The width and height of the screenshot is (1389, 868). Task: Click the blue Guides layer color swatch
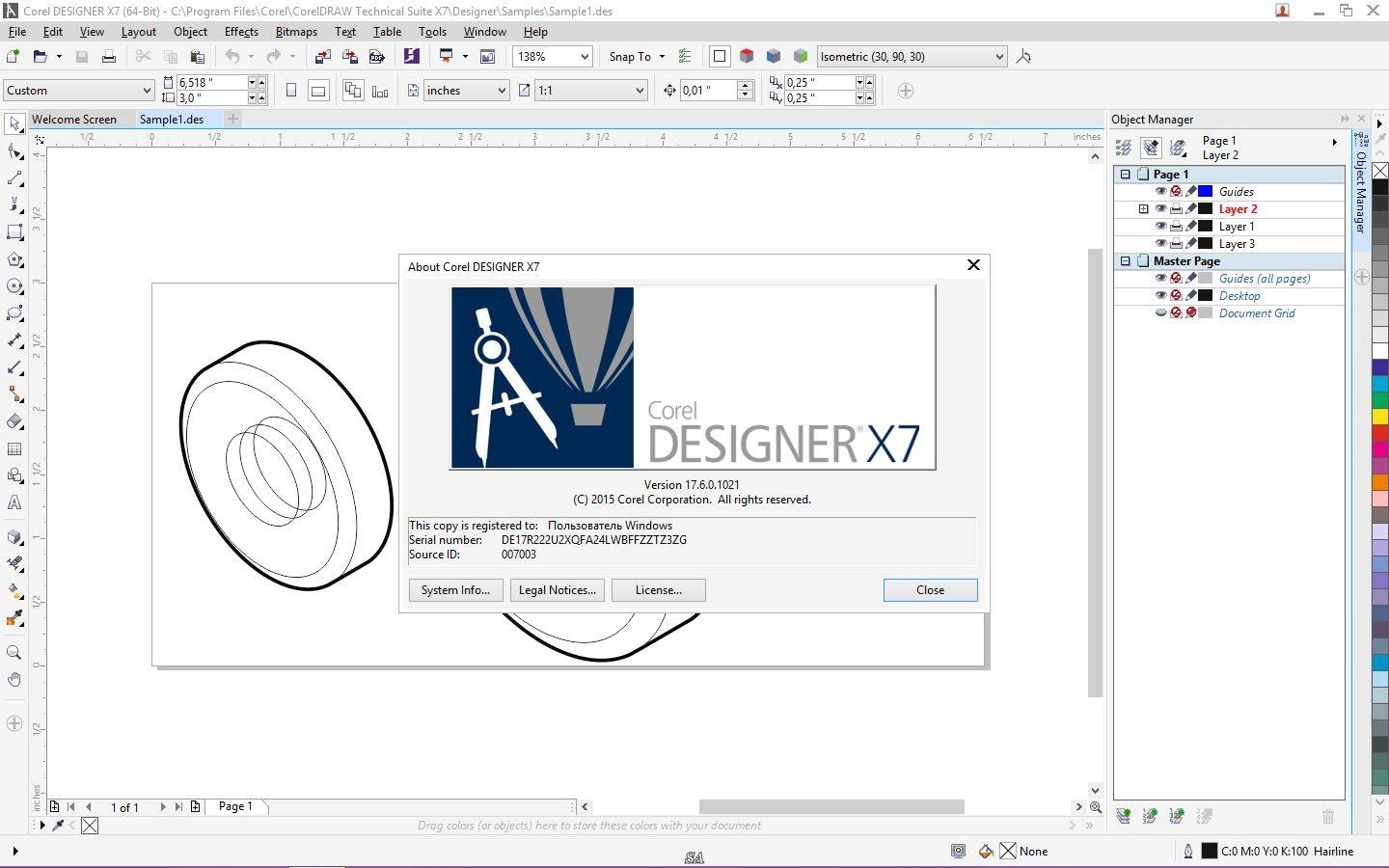(1206, 192)
